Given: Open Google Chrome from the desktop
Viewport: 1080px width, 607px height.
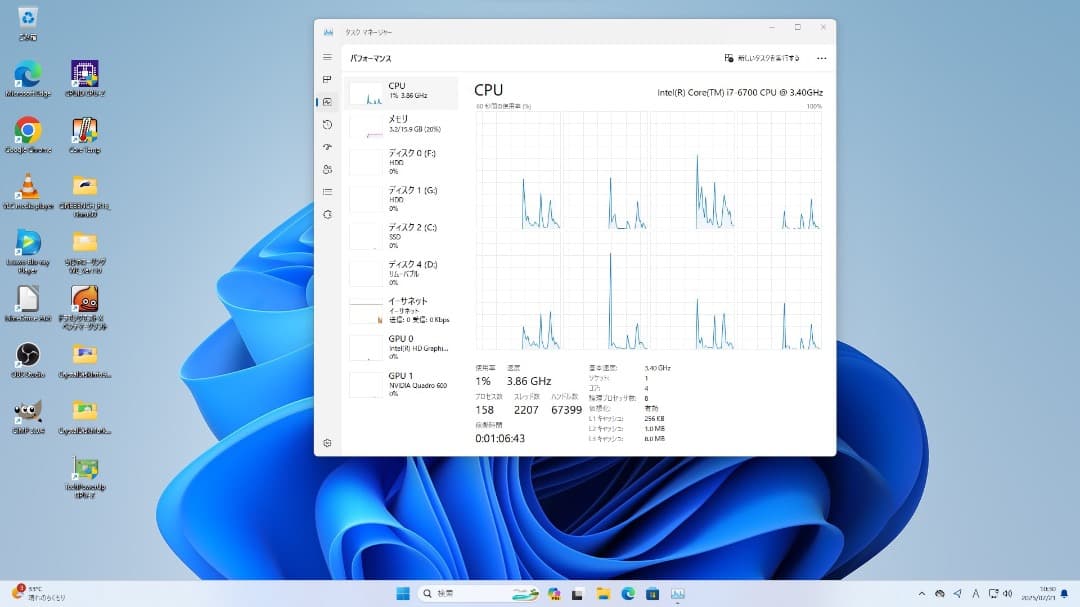Looking at the screenshot, I should pos(26,130).
